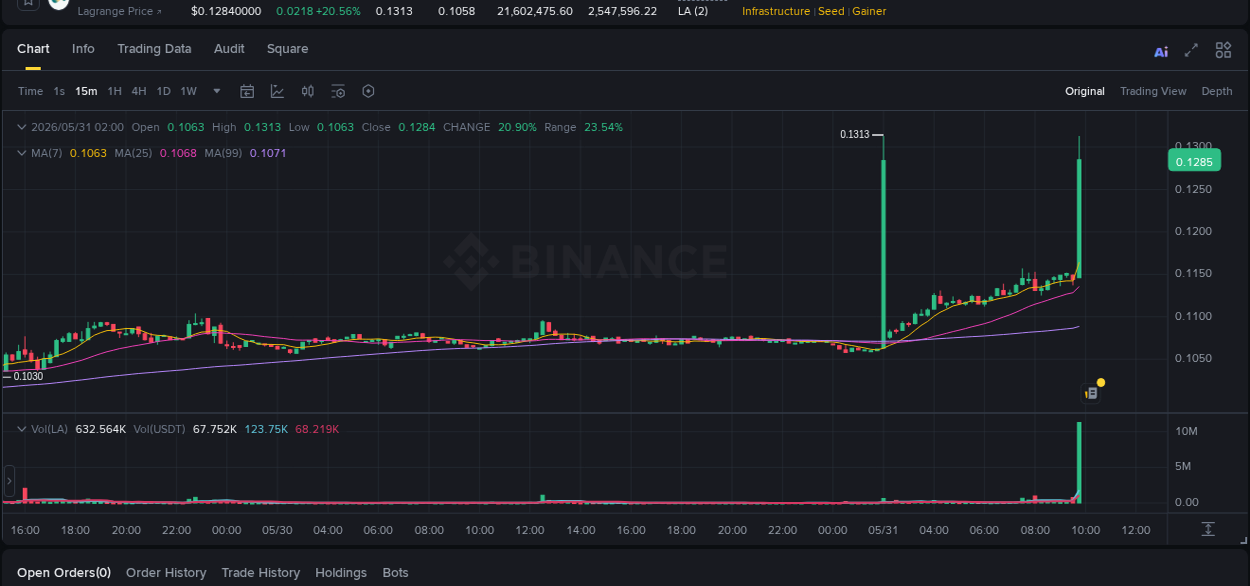This screenshot has height=586, width=1250.
Task: Click the 10M volume axis label
Action: (x=1186, y=431)
